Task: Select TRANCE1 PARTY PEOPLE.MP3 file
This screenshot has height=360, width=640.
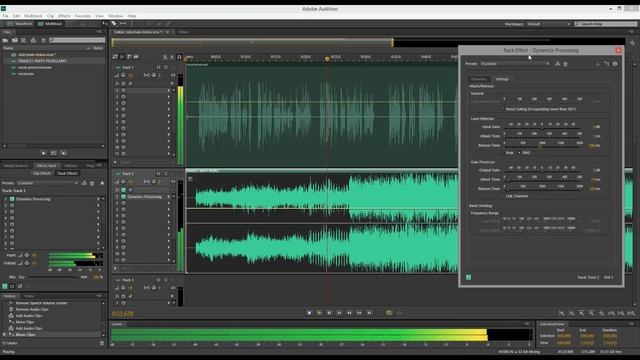Action: 42,61
